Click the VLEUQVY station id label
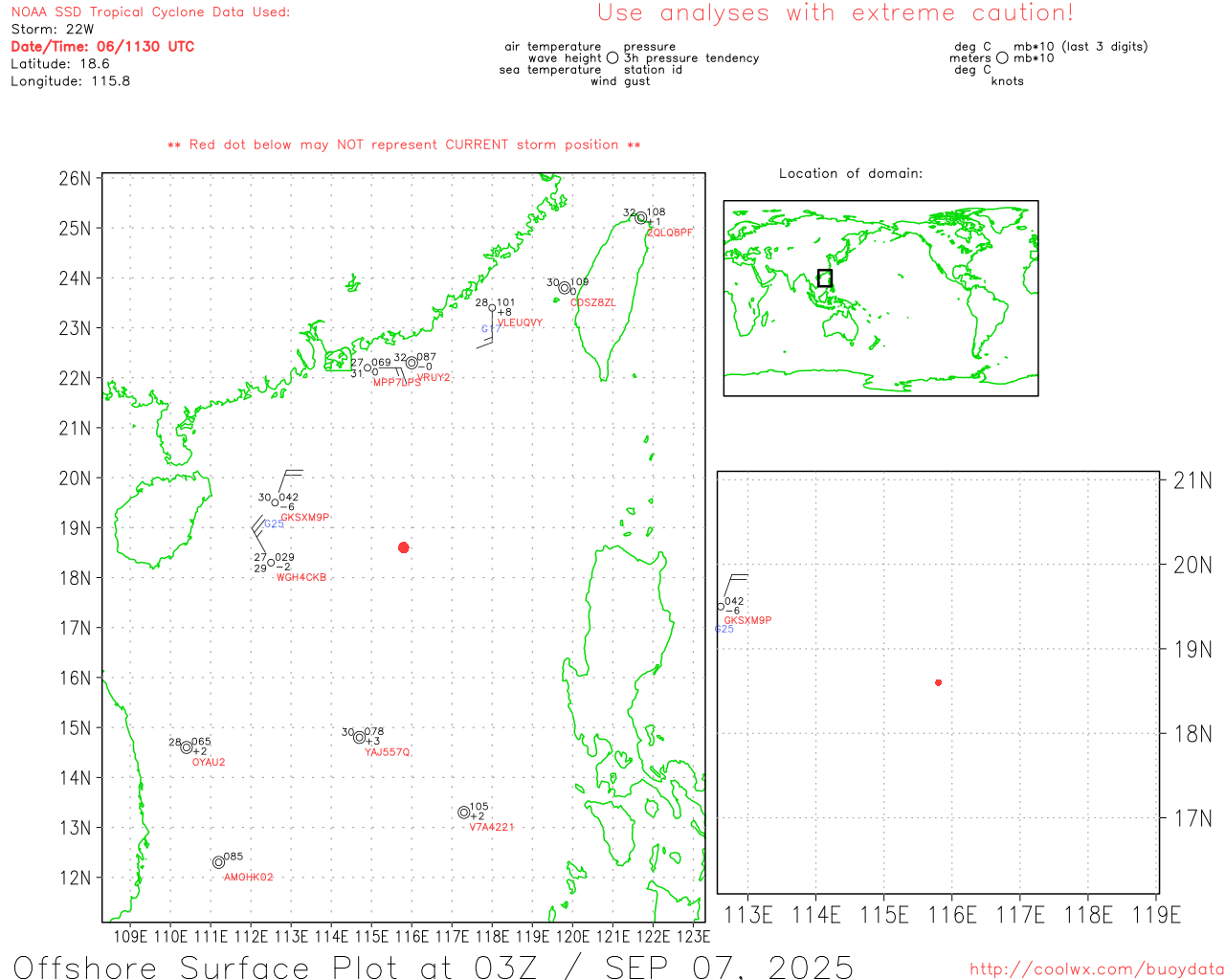 point(520,323)
